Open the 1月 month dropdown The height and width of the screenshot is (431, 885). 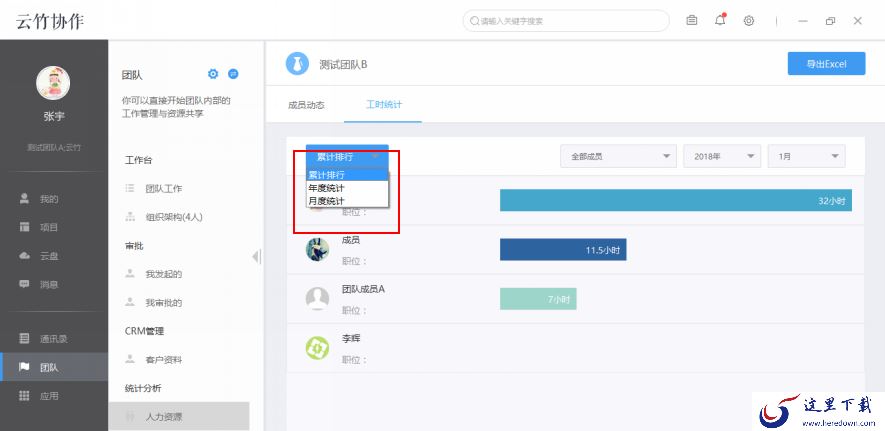[807, 156]
